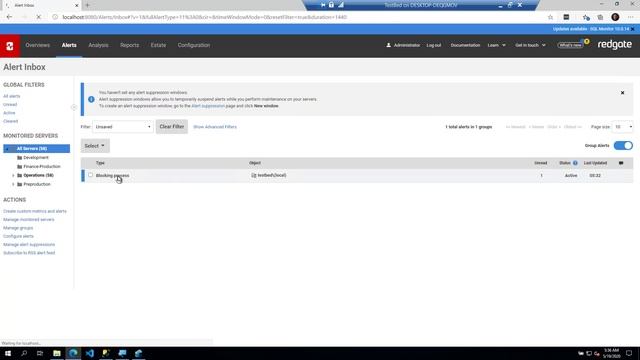Click the Operations folder icon

pyautogui.click(x=19, y=175)
